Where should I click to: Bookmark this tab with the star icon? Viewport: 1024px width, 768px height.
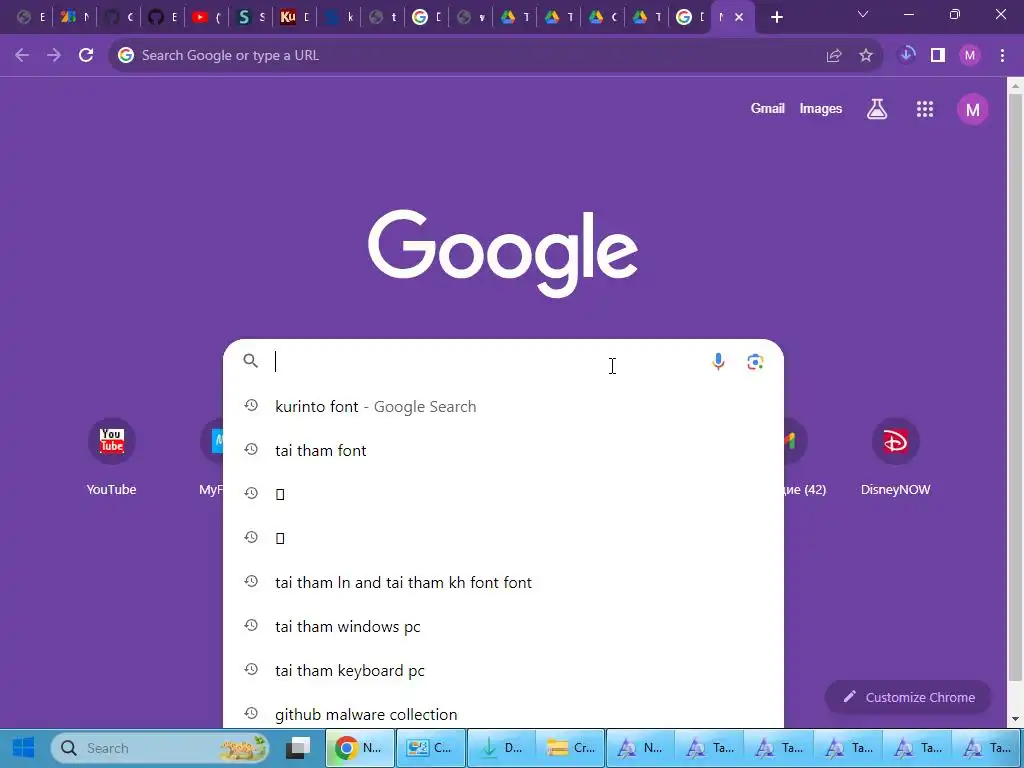tap(866, 56)
